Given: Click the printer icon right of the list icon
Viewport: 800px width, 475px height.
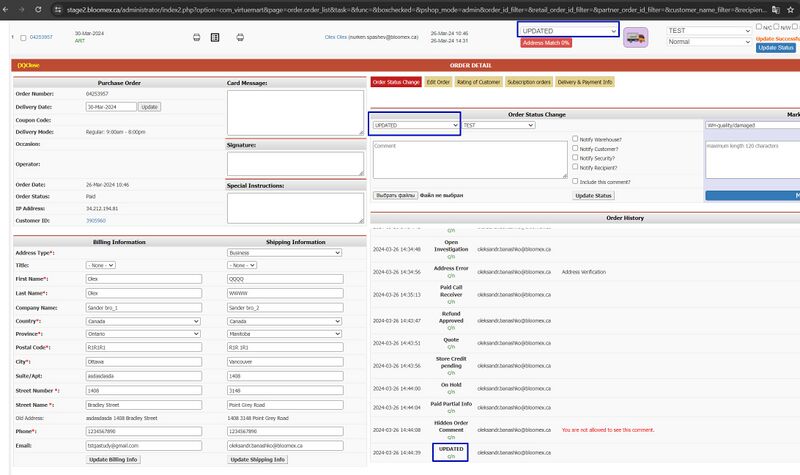Looking at the screenshot, I should click(x=240, y=37).
